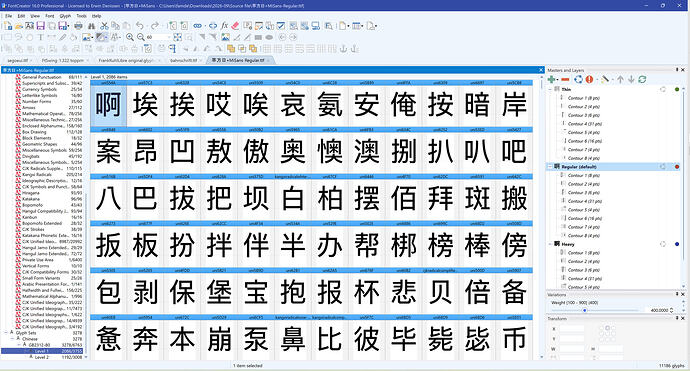690x371 pixels.
Task: Click the green plus Add master icon
Action: point(551,79)
